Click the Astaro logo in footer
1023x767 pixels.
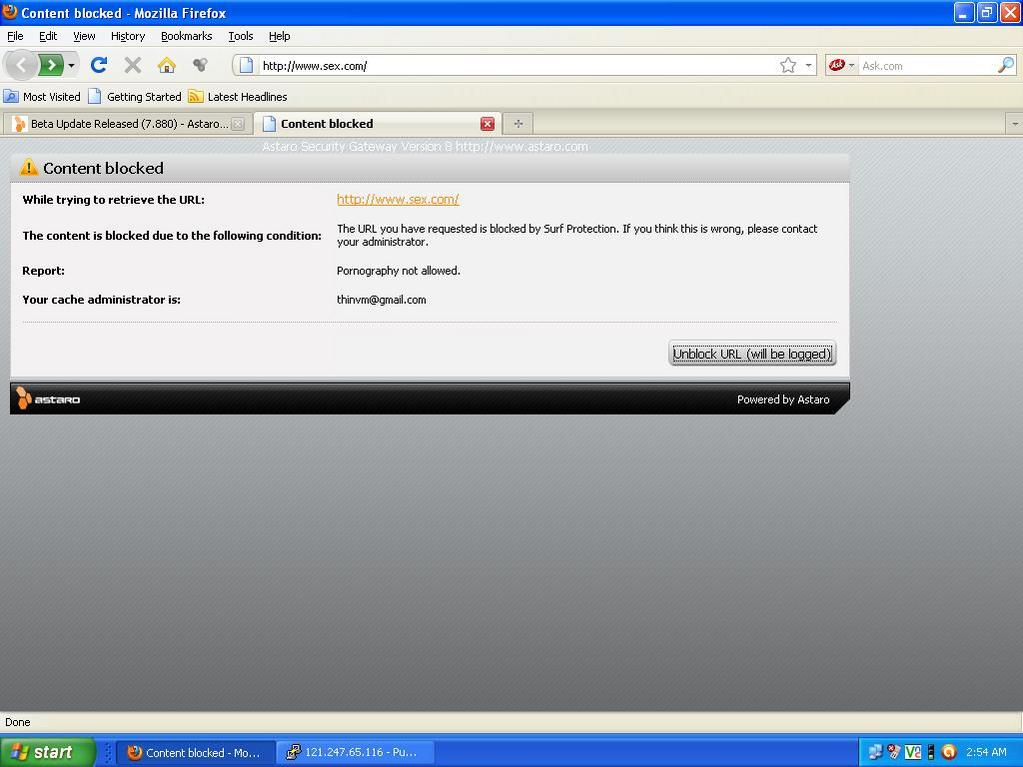(x=48, y=399)
